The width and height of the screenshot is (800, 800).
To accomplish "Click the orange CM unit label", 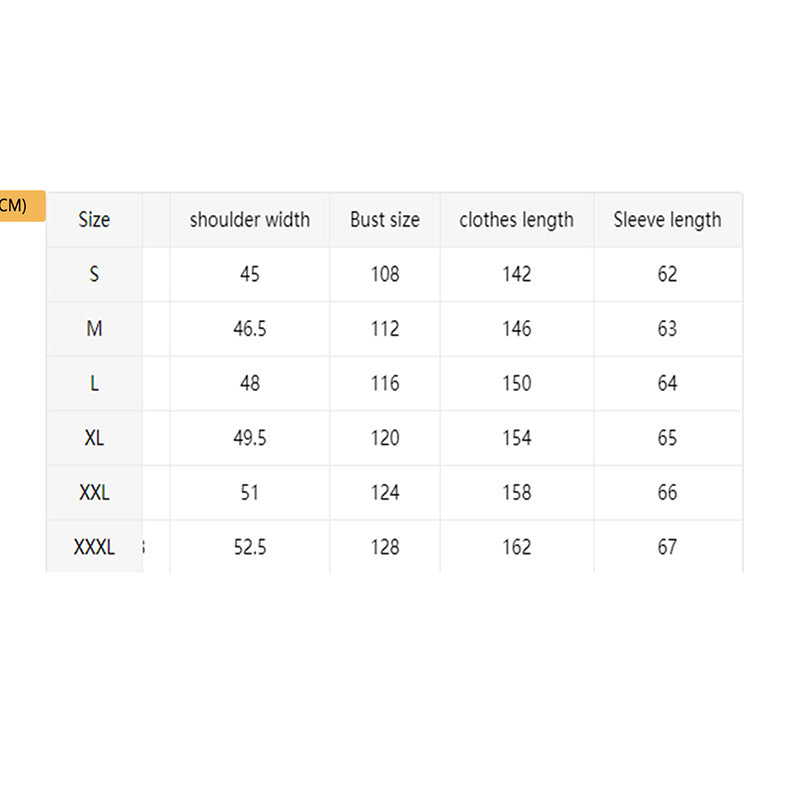I will coord(20,206).
